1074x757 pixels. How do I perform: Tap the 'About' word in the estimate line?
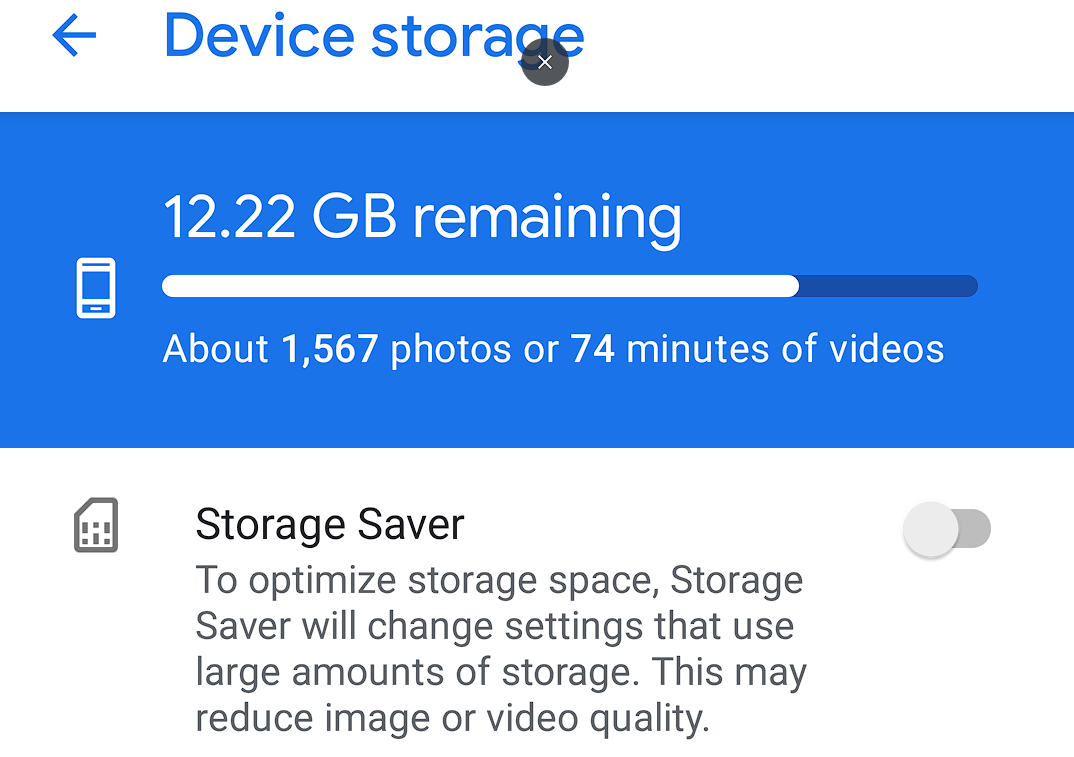[x=216, y=349]
